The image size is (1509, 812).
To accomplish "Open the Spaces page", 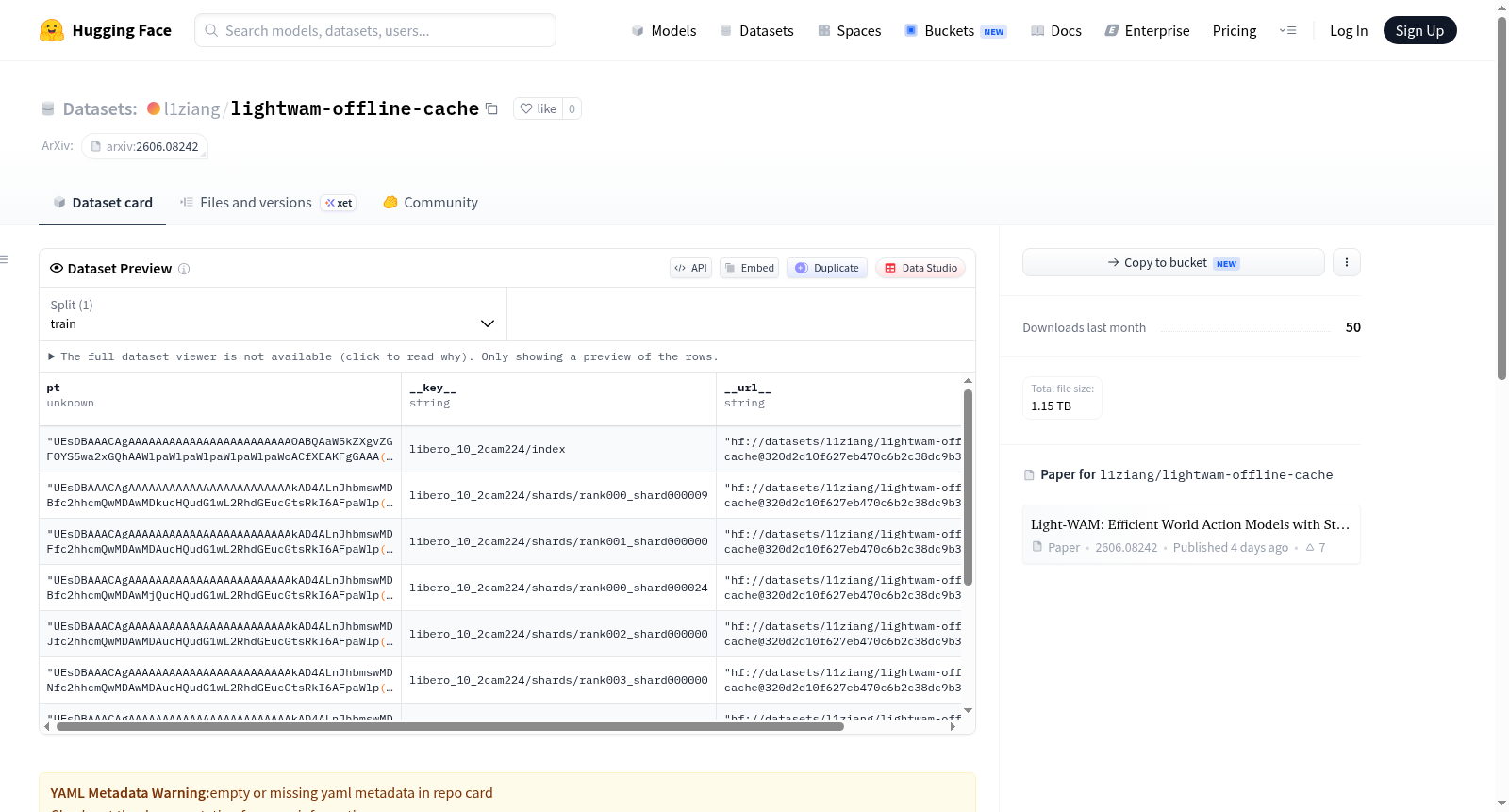I will (x=850, y=31).
